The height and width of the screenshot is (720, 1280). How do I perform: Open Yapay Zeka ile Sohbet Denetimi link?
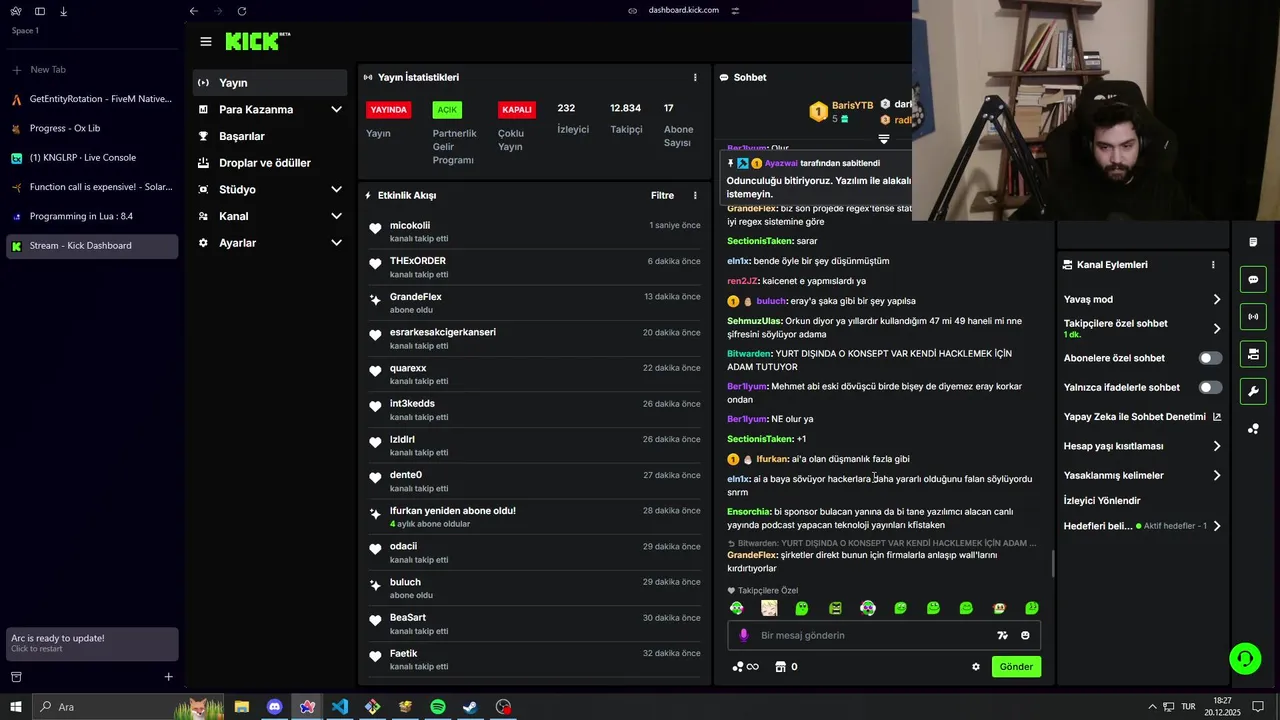pos(1142,417)
